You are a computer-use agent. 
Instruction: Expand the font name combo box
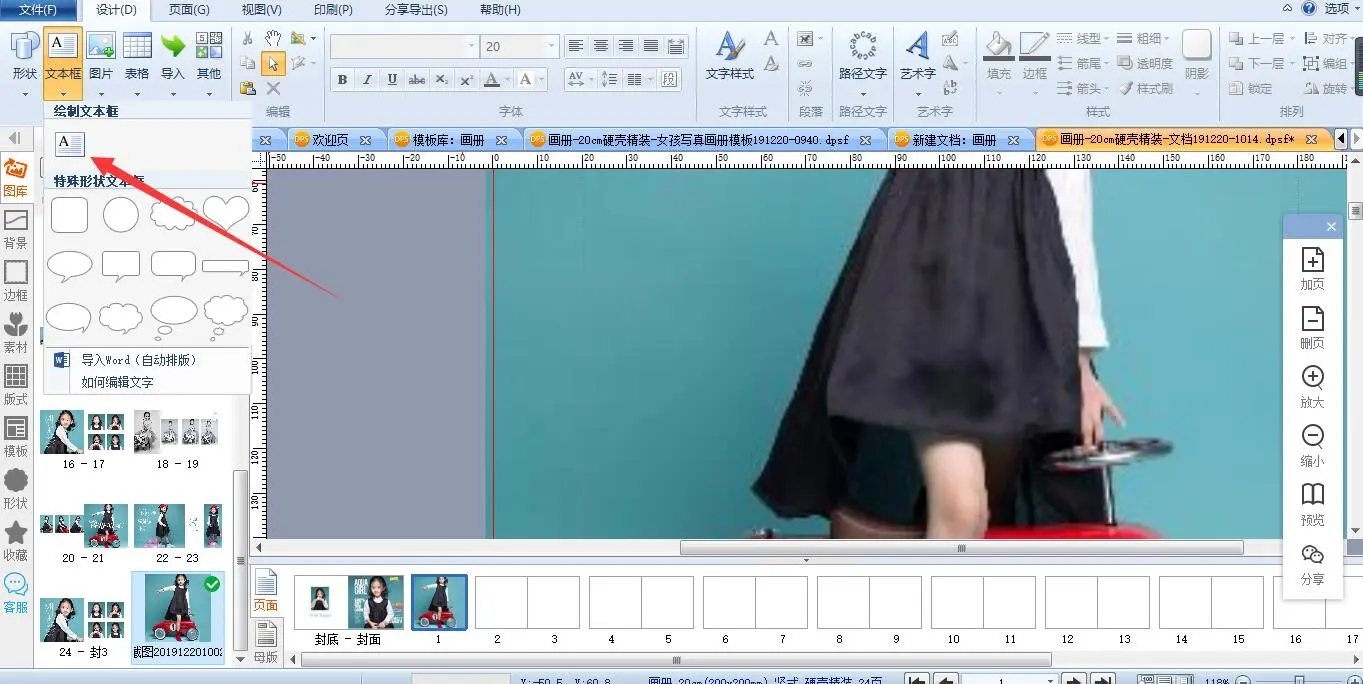471,47
